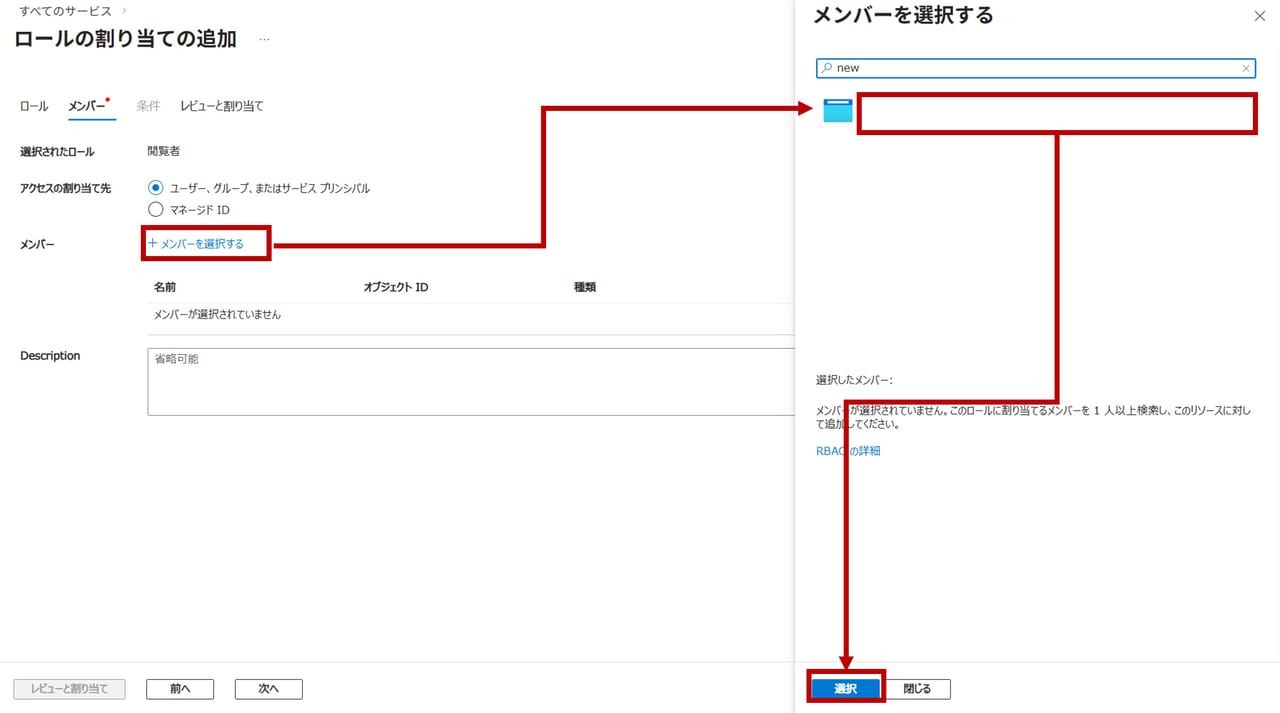Screen dimensions: 1280x713
Task: Open the 条件 tab
Action: 148,106
